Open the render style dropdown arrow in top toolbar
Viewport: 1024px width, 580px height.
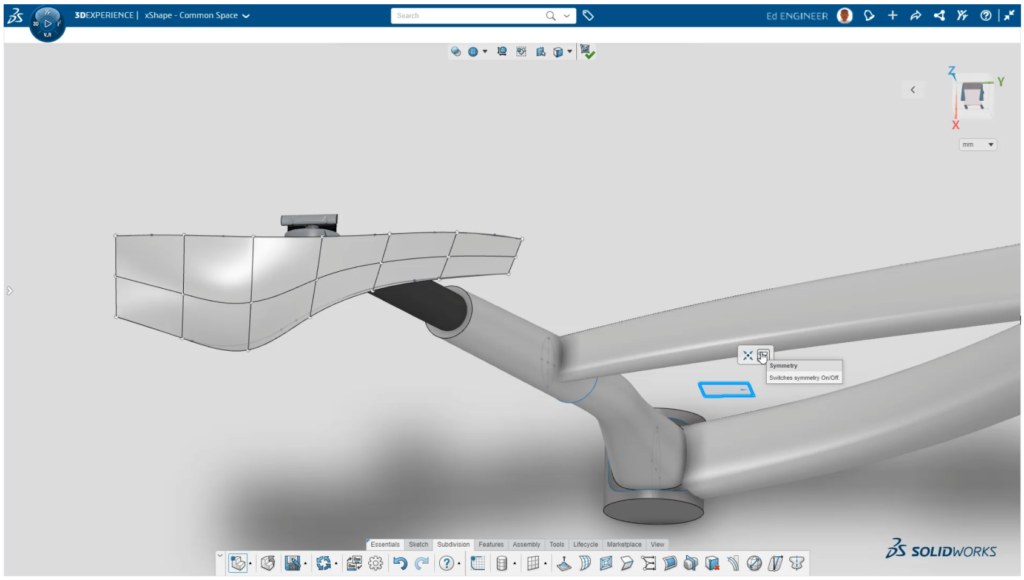tap(486, 50)
